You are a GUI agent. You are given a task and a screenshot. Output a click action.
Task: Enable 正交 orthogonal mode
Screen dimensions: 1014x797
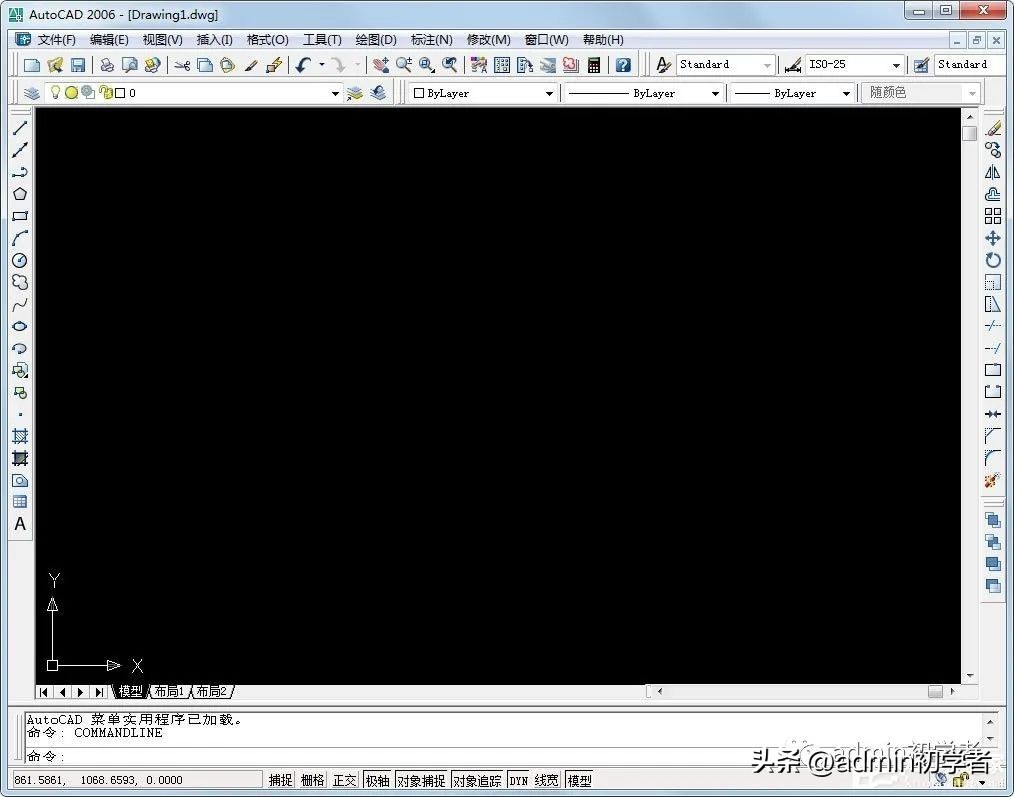[343, 780]
